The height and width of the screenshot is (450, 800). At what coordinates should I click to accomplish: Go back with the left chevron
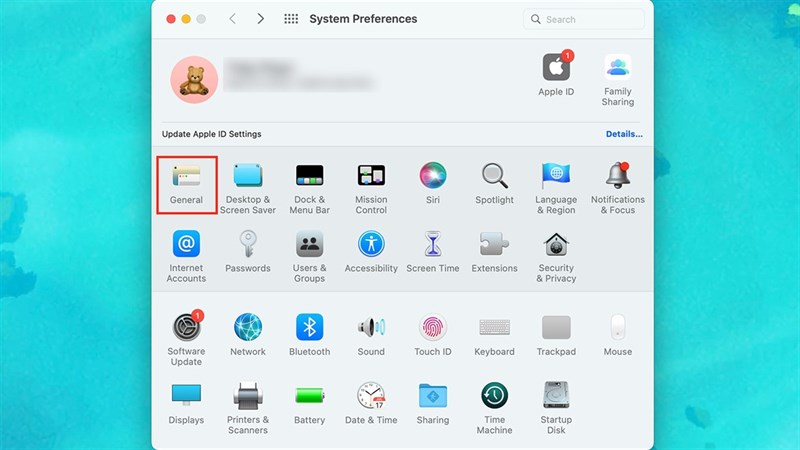pyautogui.click(x=233, y=19)
